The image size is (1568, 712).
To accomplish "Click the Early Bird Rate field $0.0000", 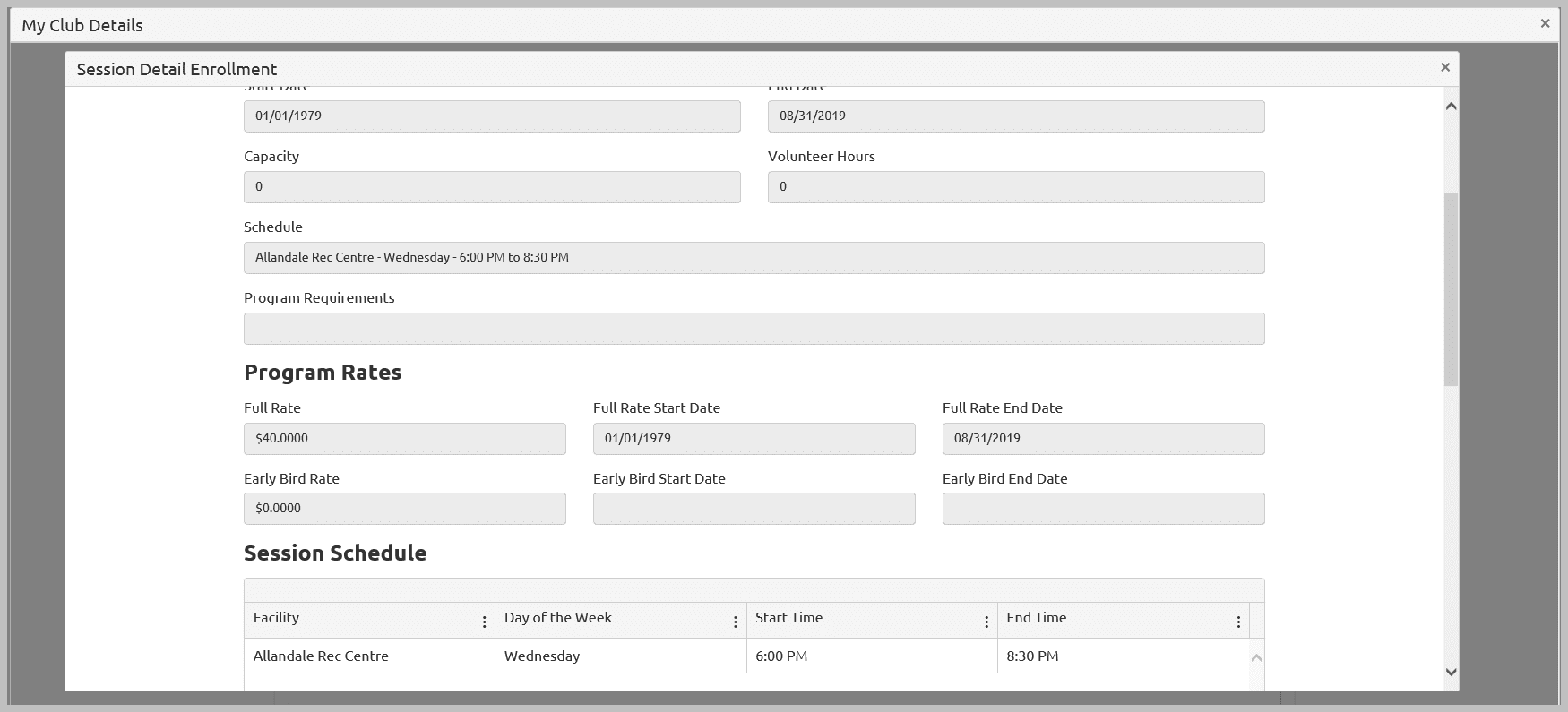I will (x=405, y=509).
